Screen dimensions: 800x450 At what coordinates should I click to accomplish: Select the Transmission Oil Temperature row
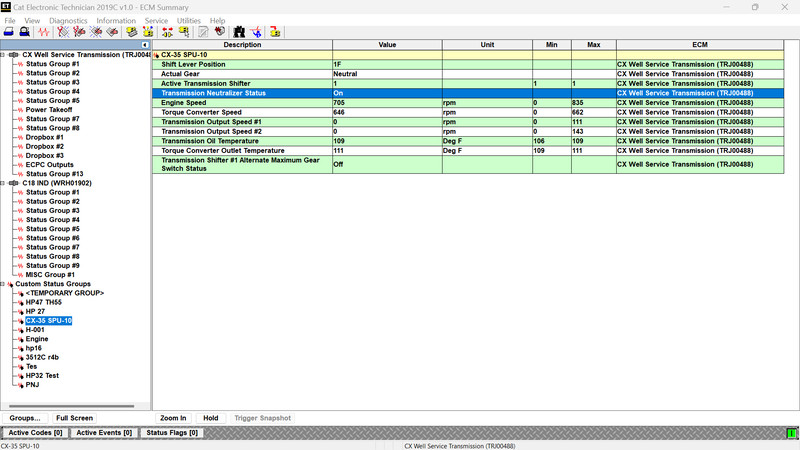point(468,141)
